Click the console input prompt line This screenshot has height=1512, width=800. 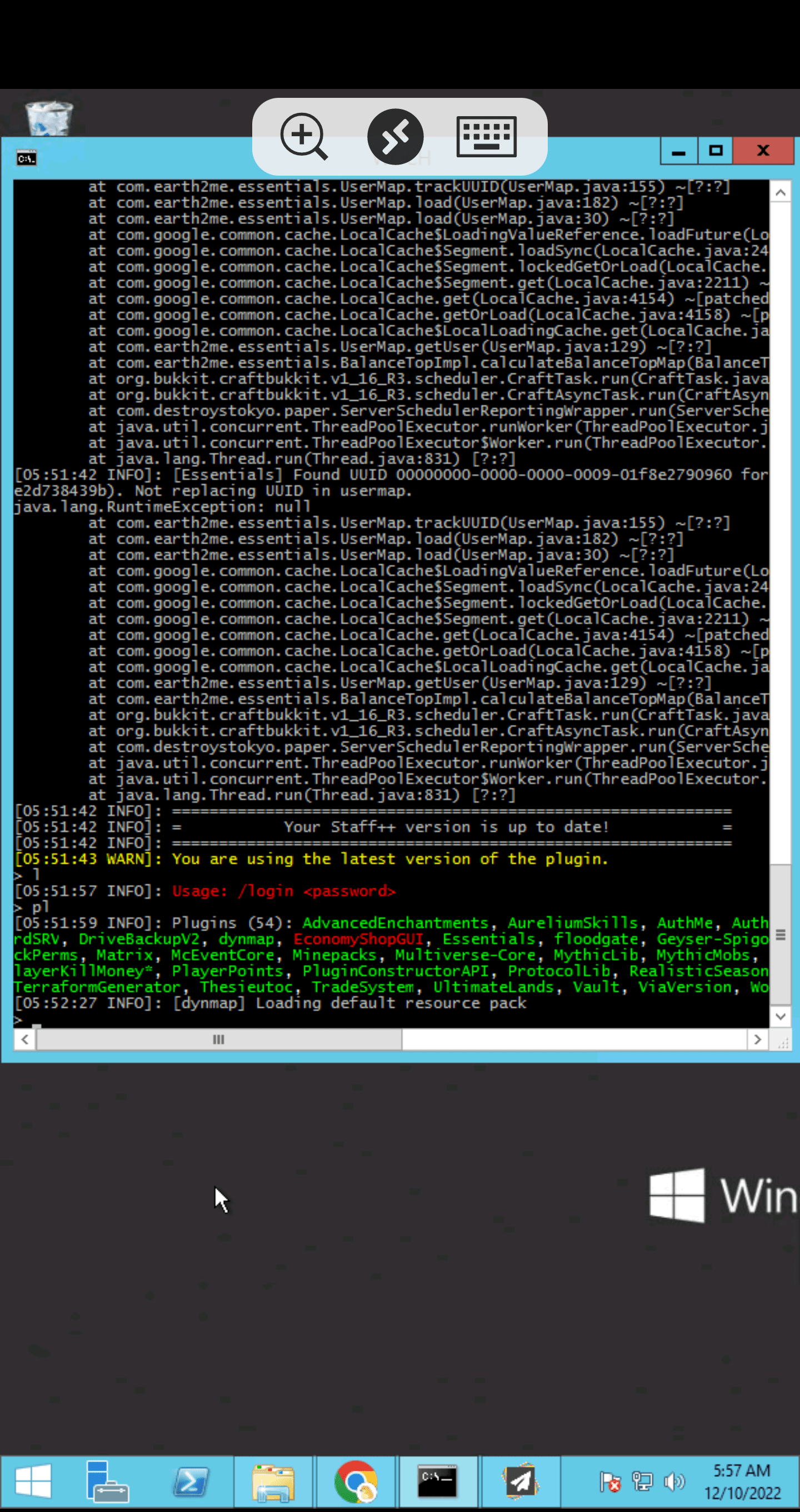391,1020
